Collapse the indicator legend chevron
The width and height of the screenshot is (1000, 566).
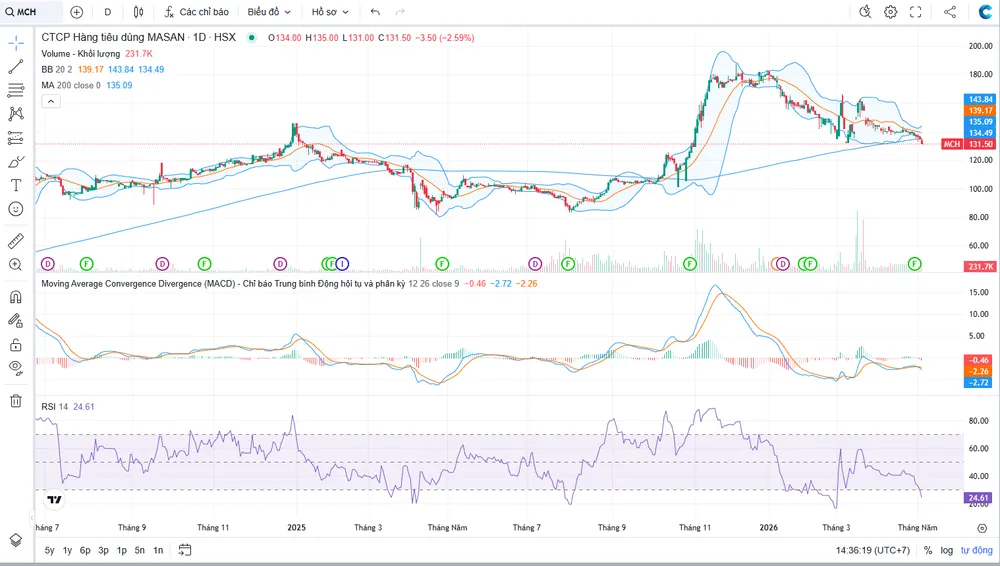(51, 101)
